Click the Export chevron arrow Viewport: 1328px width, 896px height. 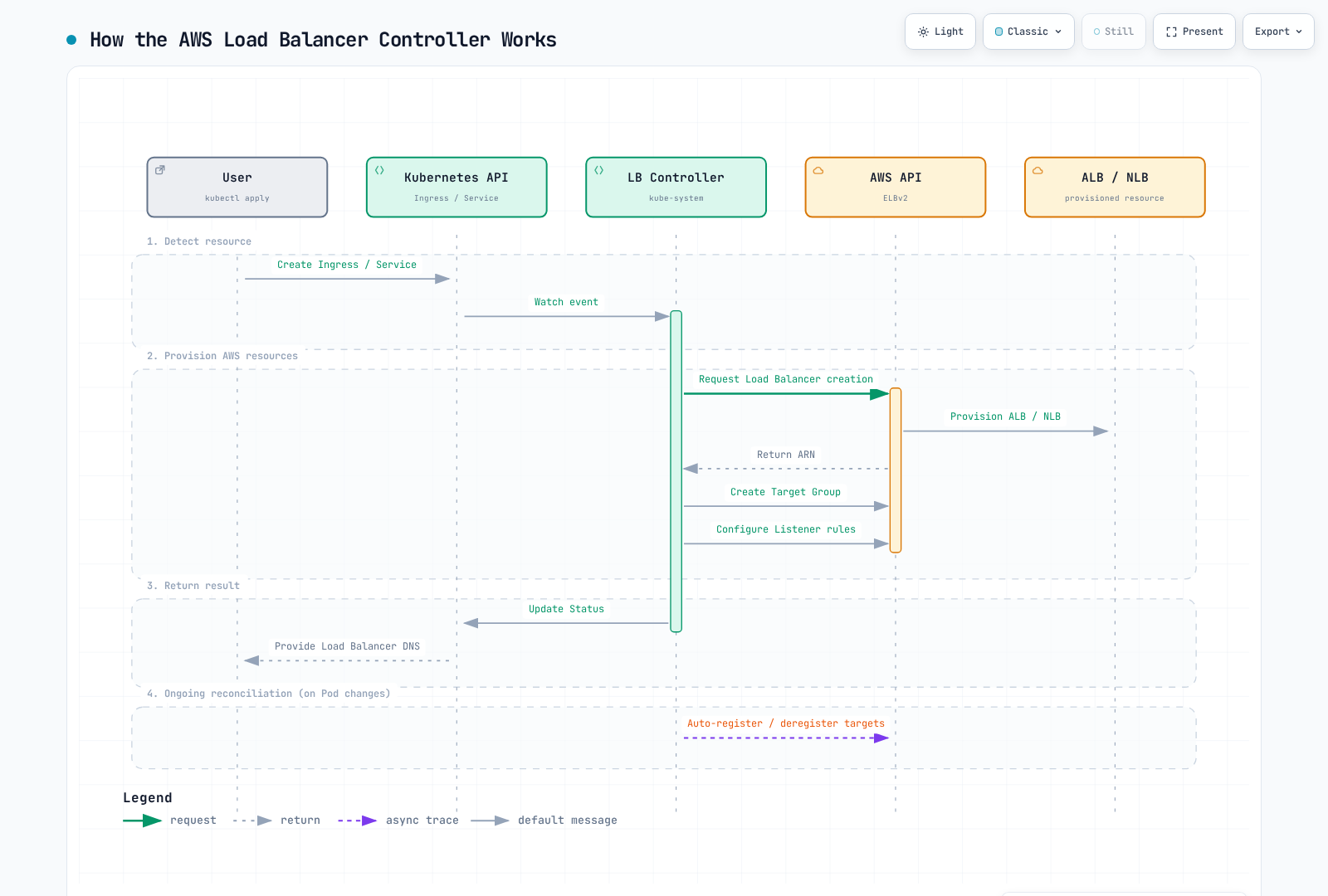point(1299,32)
